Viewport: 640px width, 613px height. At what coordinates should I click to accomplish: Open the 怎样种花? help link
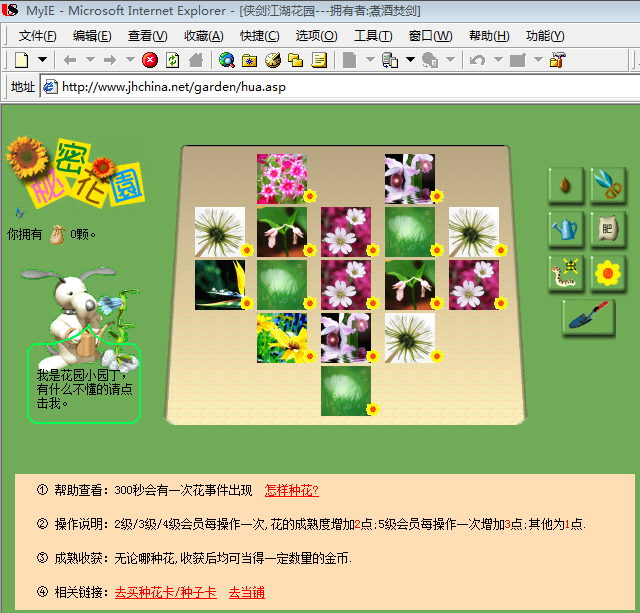coord(291,490)
